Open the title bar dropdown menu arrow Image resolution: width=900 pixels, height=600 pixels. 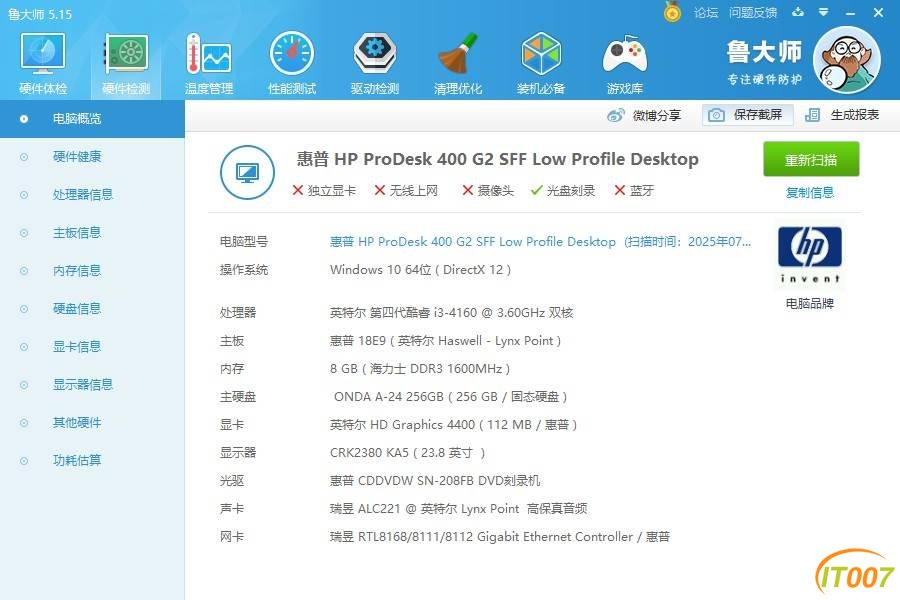[824, 12]
